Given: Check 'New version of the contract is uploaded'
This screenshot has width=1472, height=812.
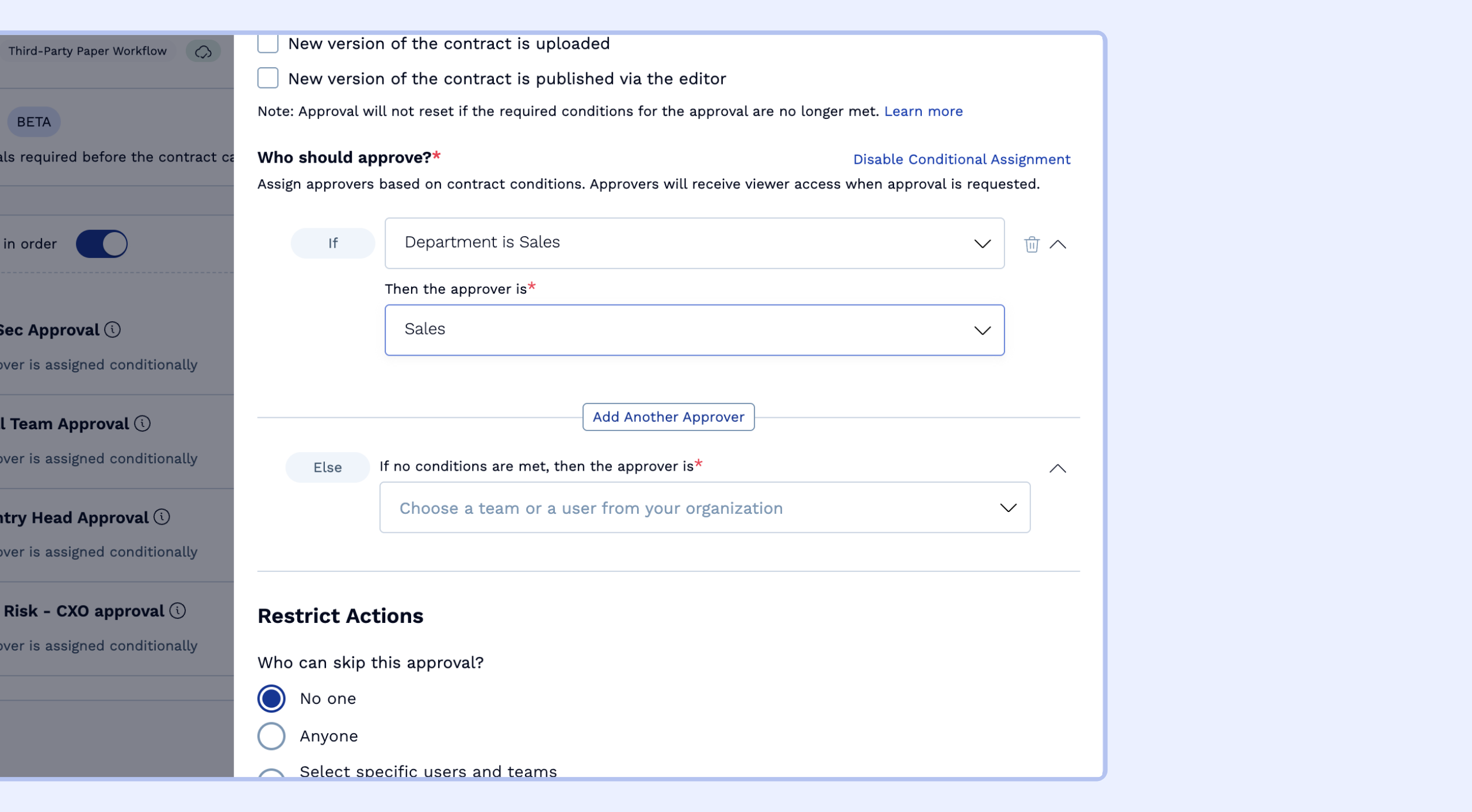Looking at the screenshot, I should (268, 43).
